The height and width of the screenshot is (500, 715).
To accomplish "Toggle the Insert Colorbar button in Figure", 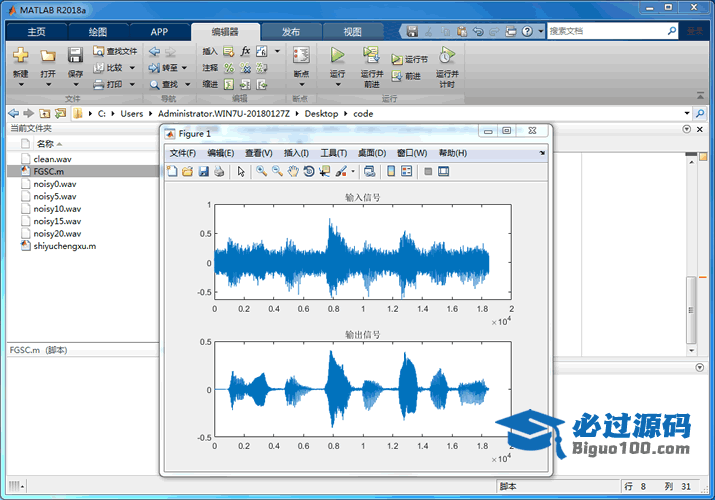I will (x=391, y=172).
